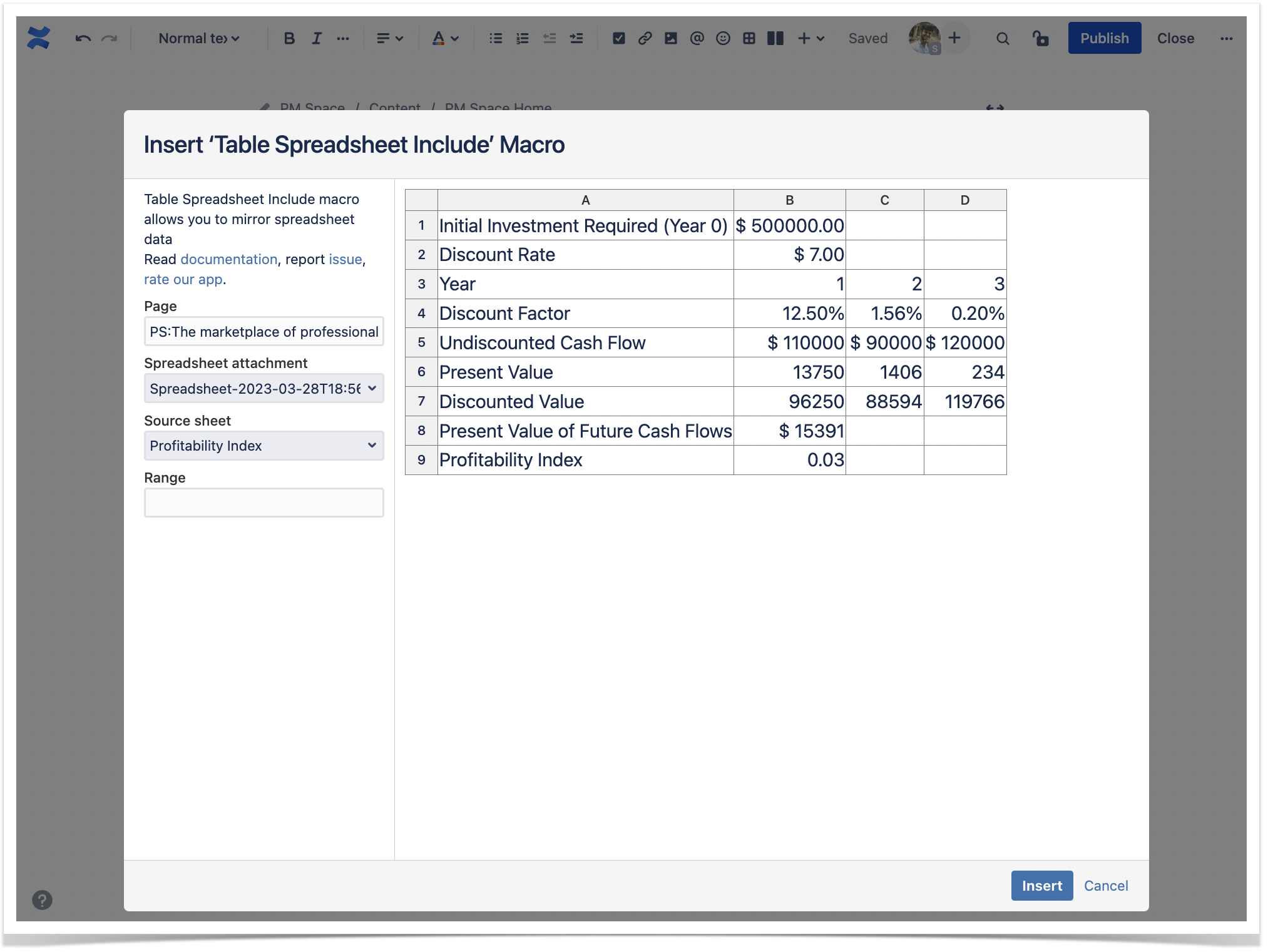Select row 9 header

tap(421, 460)
